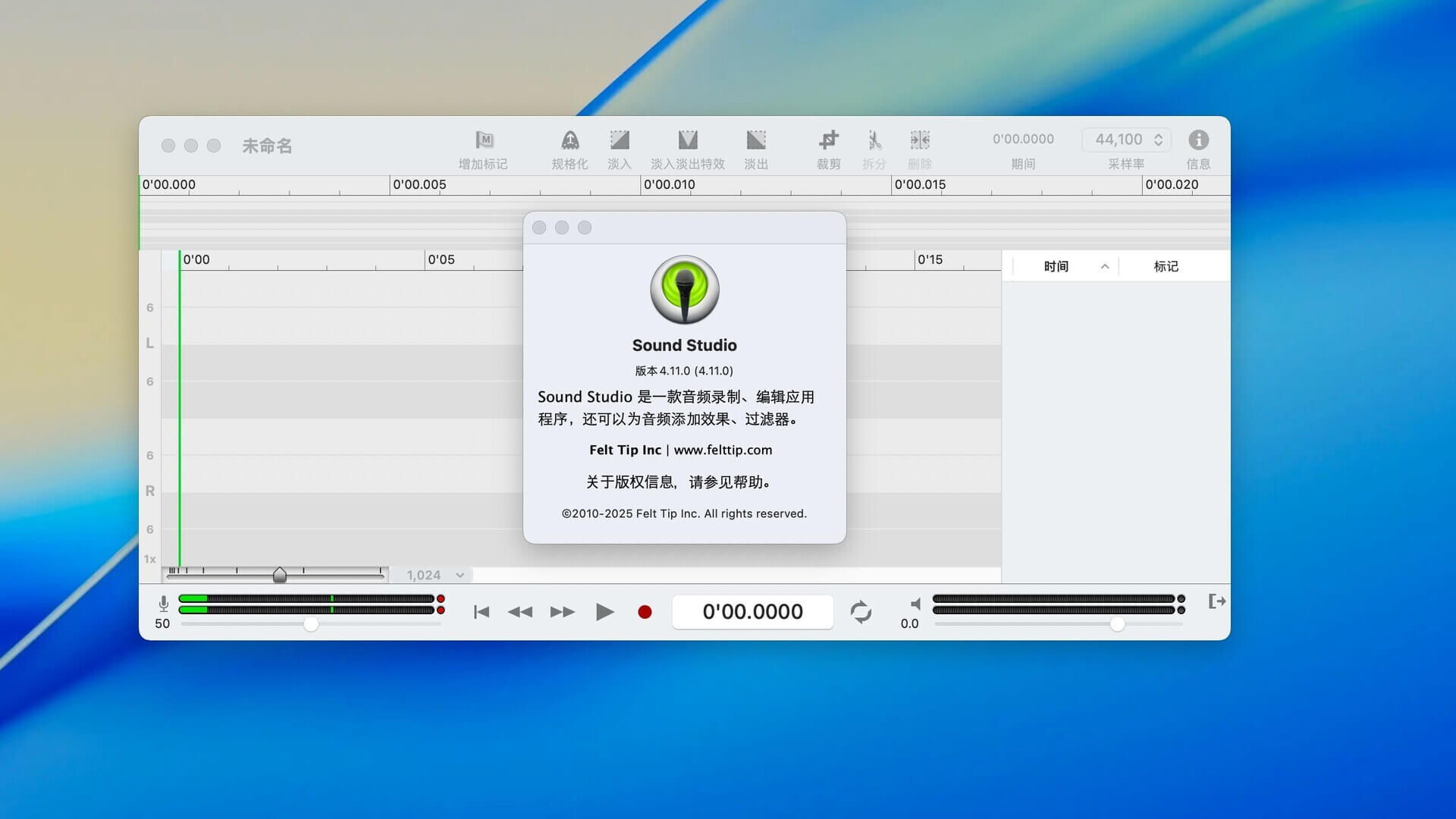Toggle the record button
The height and width of the screenshot is (819, 1456).
pyautogui.click(x=645, y=612)
